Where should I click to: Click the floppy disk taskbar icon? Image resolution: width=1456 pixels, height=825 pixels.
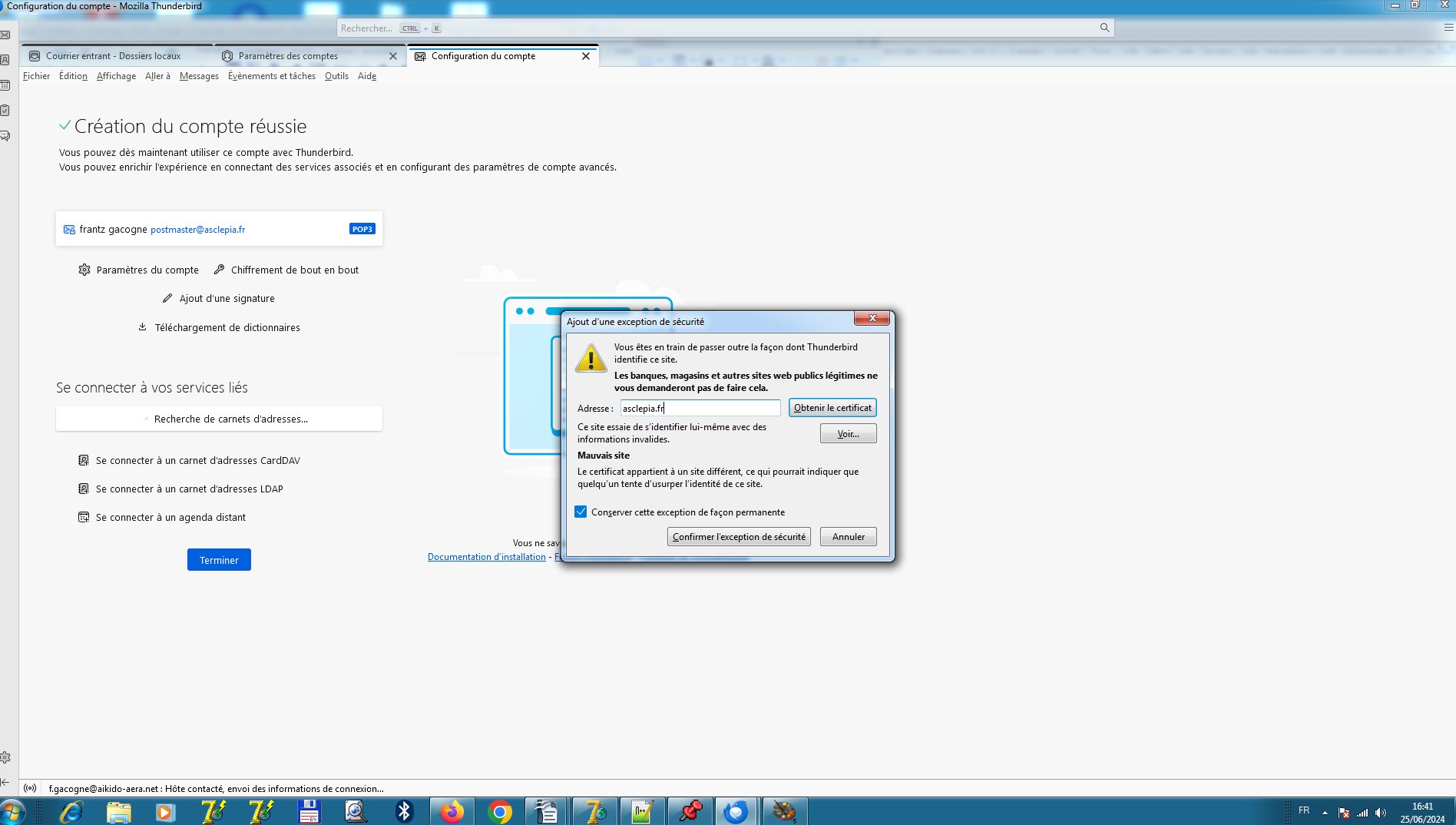click(309, 812)
